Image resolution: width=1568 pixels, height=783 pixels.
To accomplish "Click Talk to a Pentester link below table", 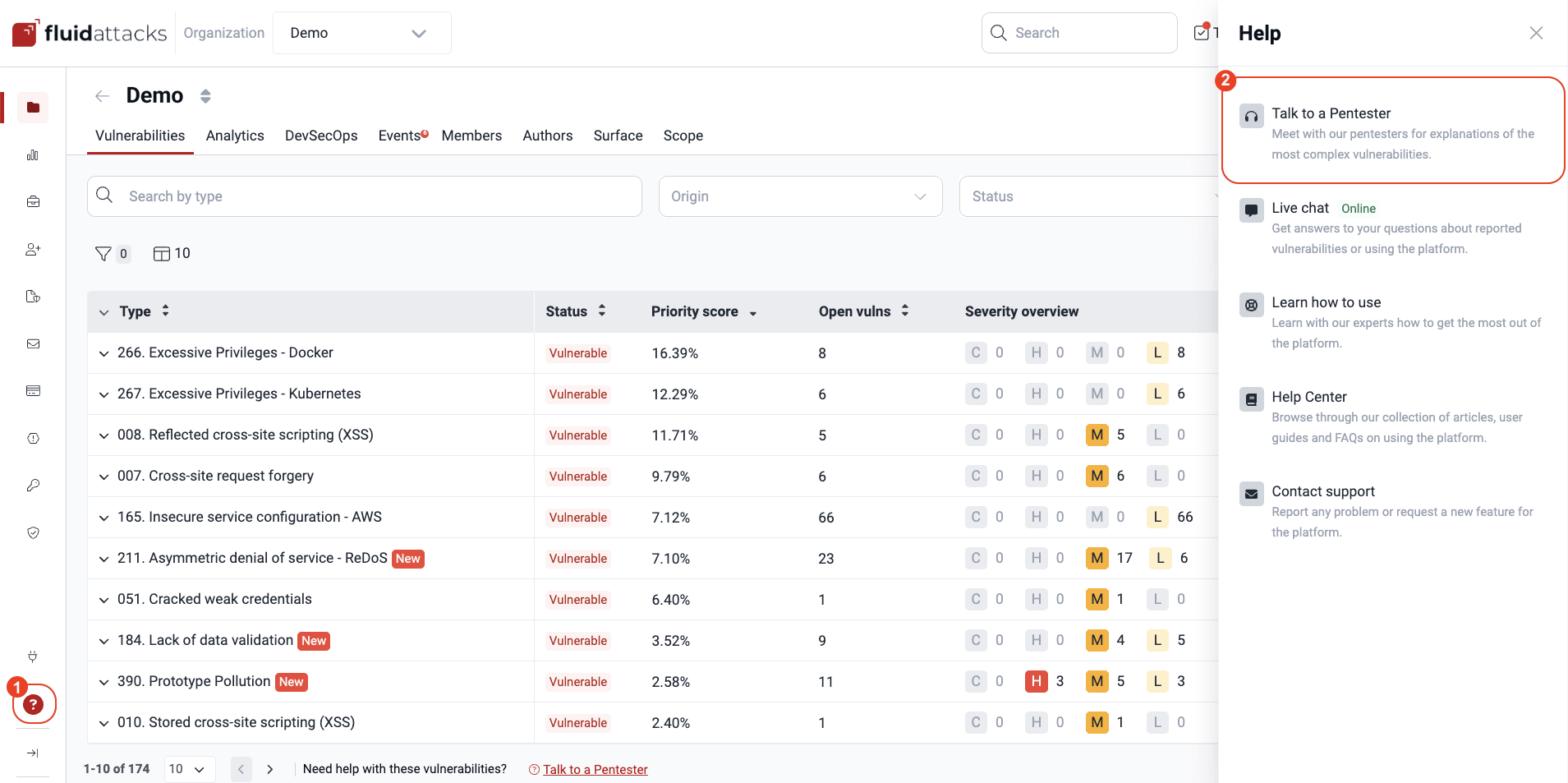I will (595, 770).
